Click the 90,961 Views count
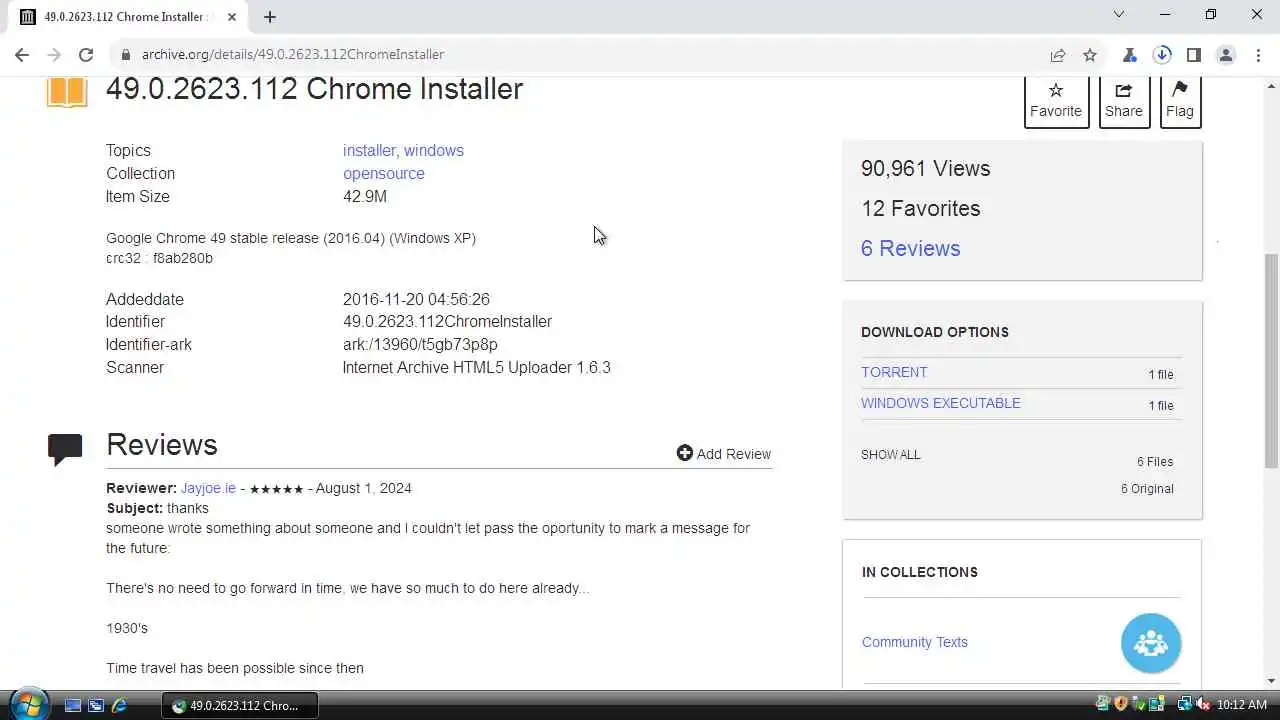1280x720 pixels. (x=925, y=168)
